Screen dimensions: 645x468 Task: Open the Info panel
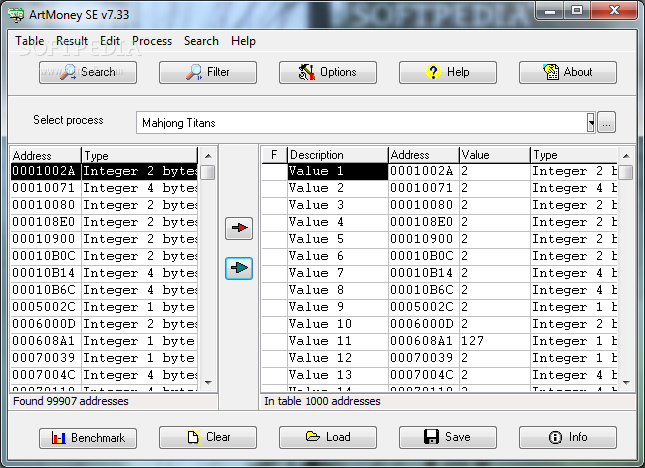click(568, 438)
